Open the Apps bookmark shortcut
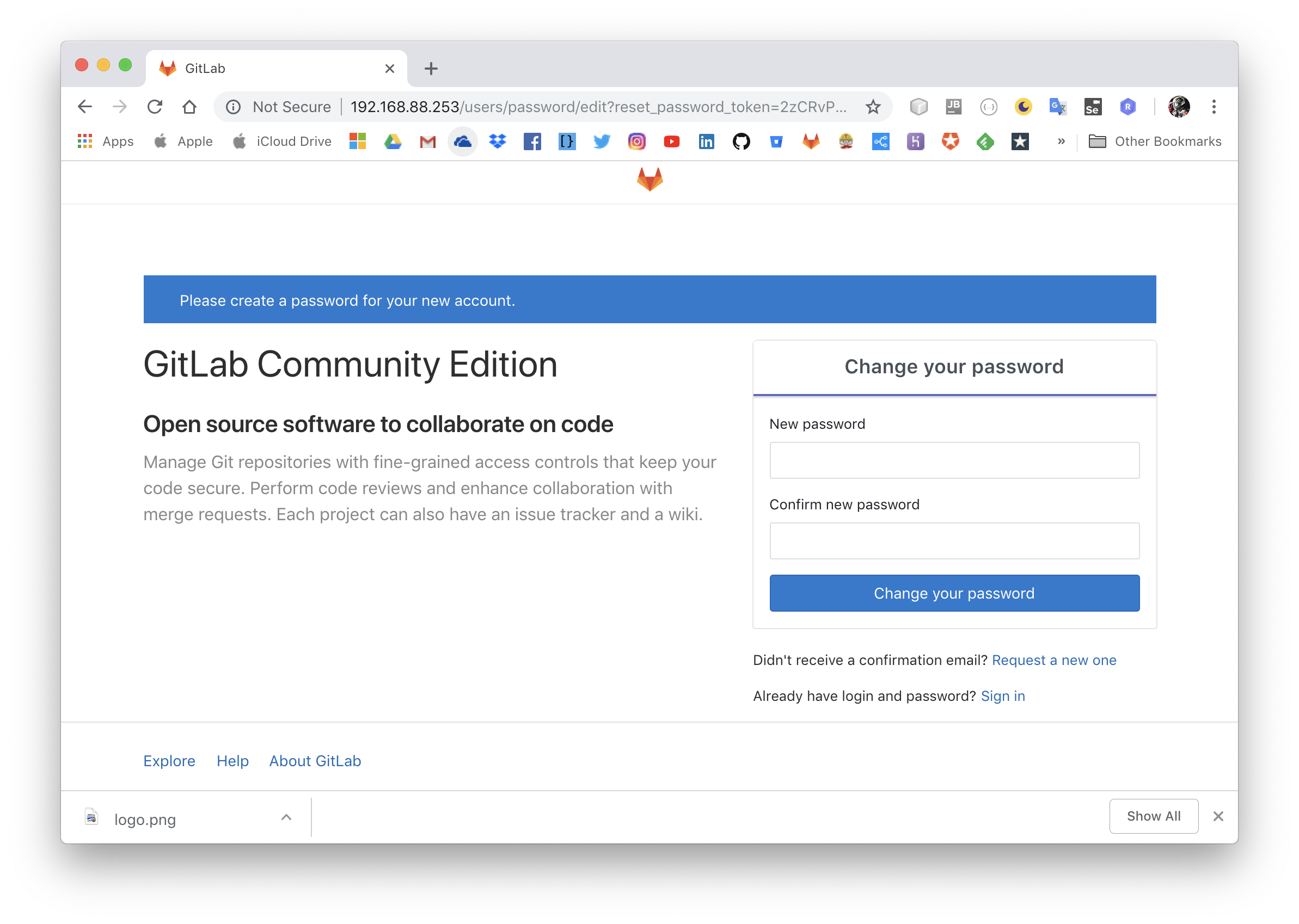Viewport: 1299px width, 924px height. coord(106,141)
